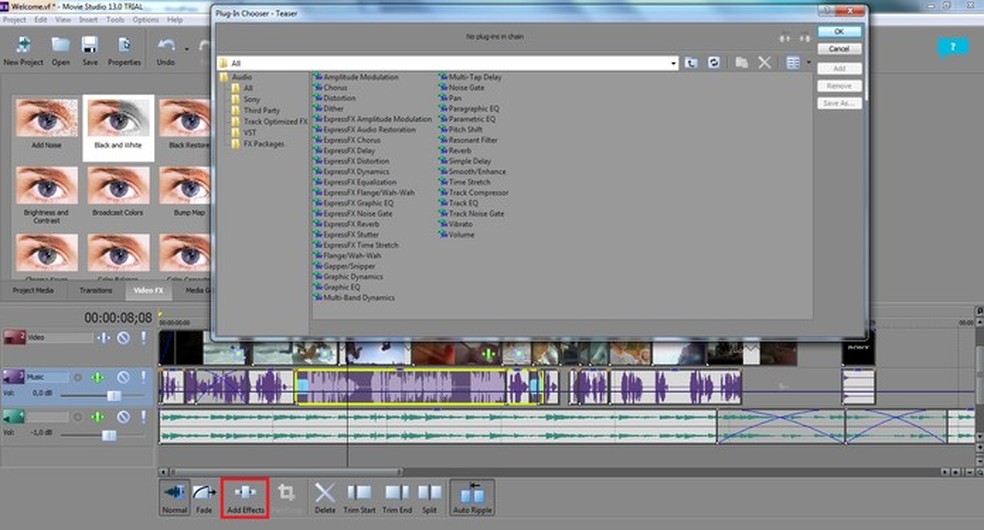Screen dimensions: 984x530
Task: Open the Insert menu
Action: pyautogui.click(x=88, y=19)
